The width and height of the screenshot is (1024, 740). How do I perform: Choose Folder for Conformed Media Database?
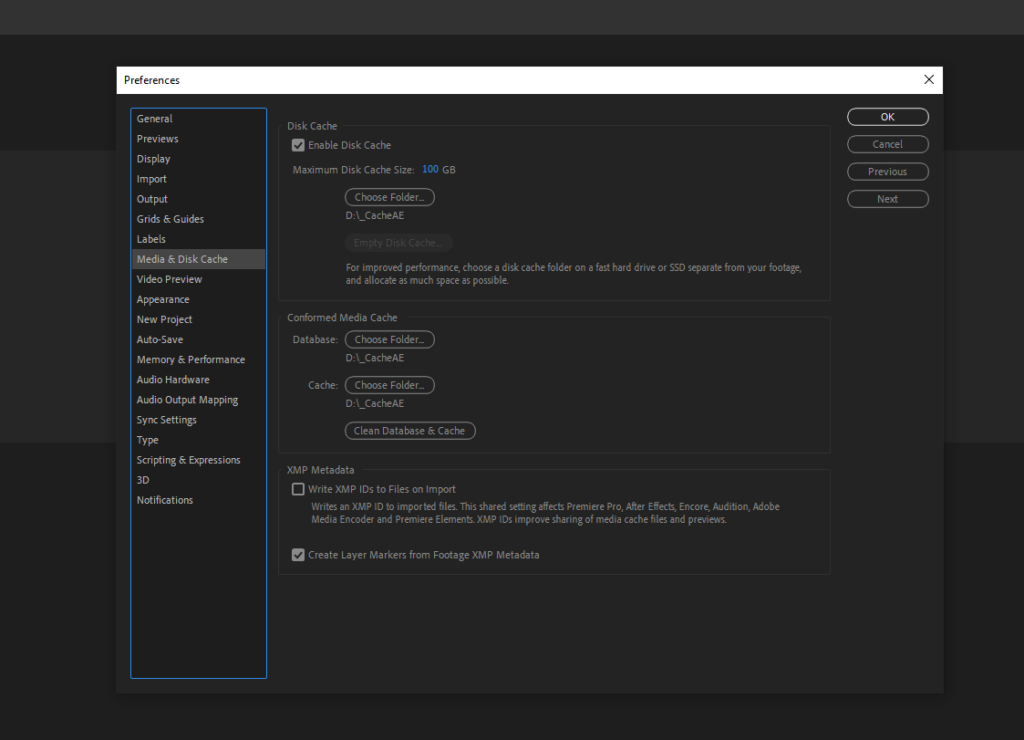[389, 340]
